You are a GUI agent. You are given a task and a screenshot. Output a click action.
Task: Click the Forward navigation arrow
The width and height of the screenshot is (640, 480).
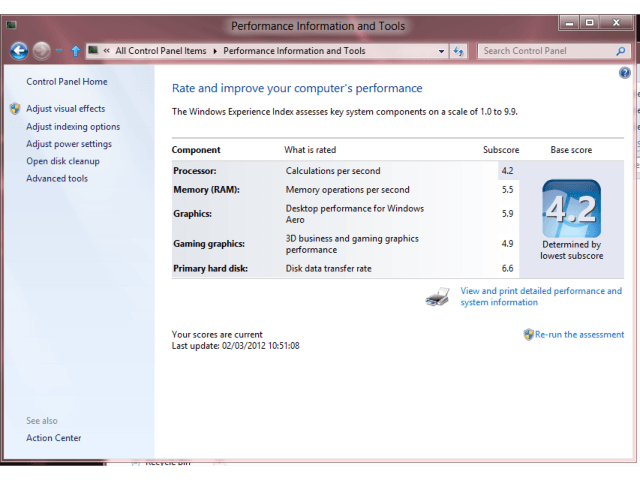(x=42, y=51)
